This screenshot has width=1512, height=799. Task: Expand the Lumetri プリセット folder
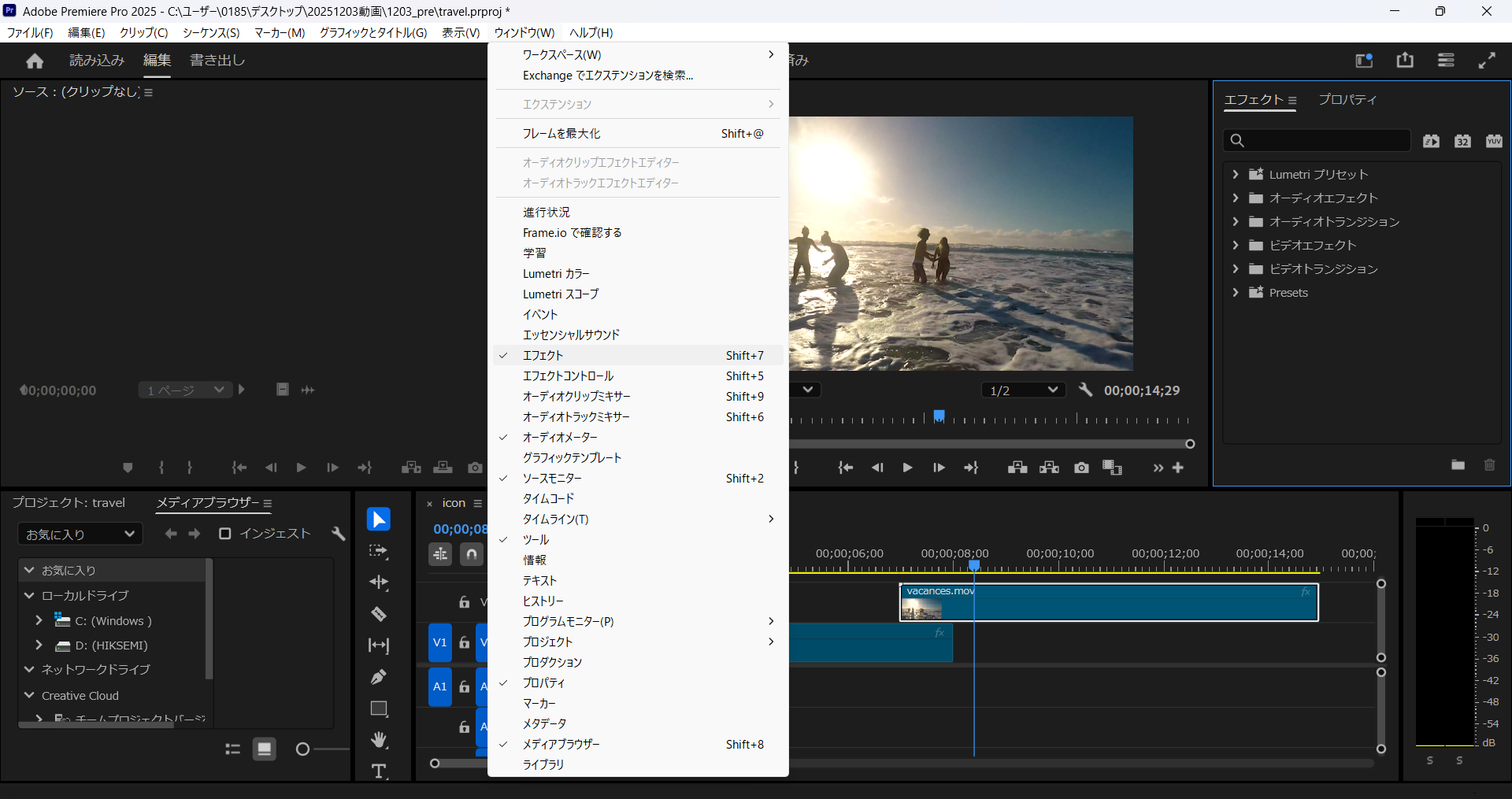[x=1235, y=175]
